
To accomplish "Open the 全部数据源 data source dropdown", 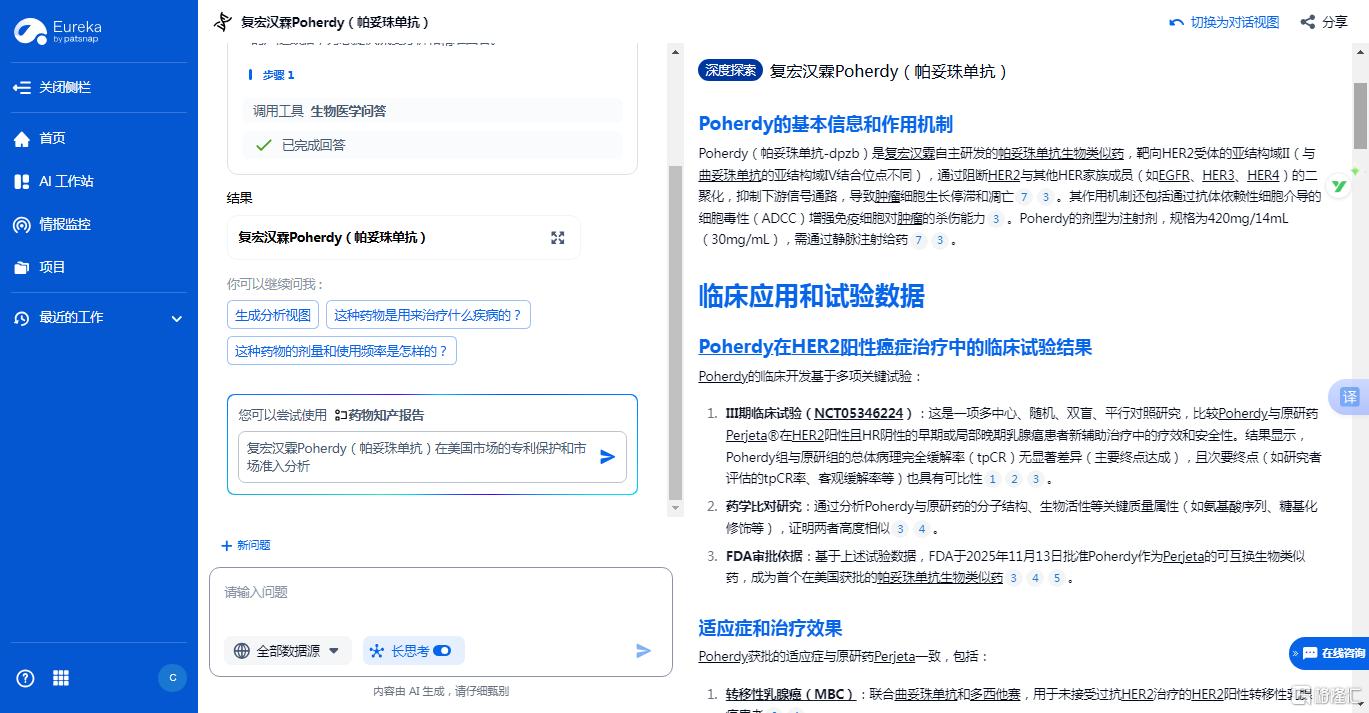I will pos(290,650).
